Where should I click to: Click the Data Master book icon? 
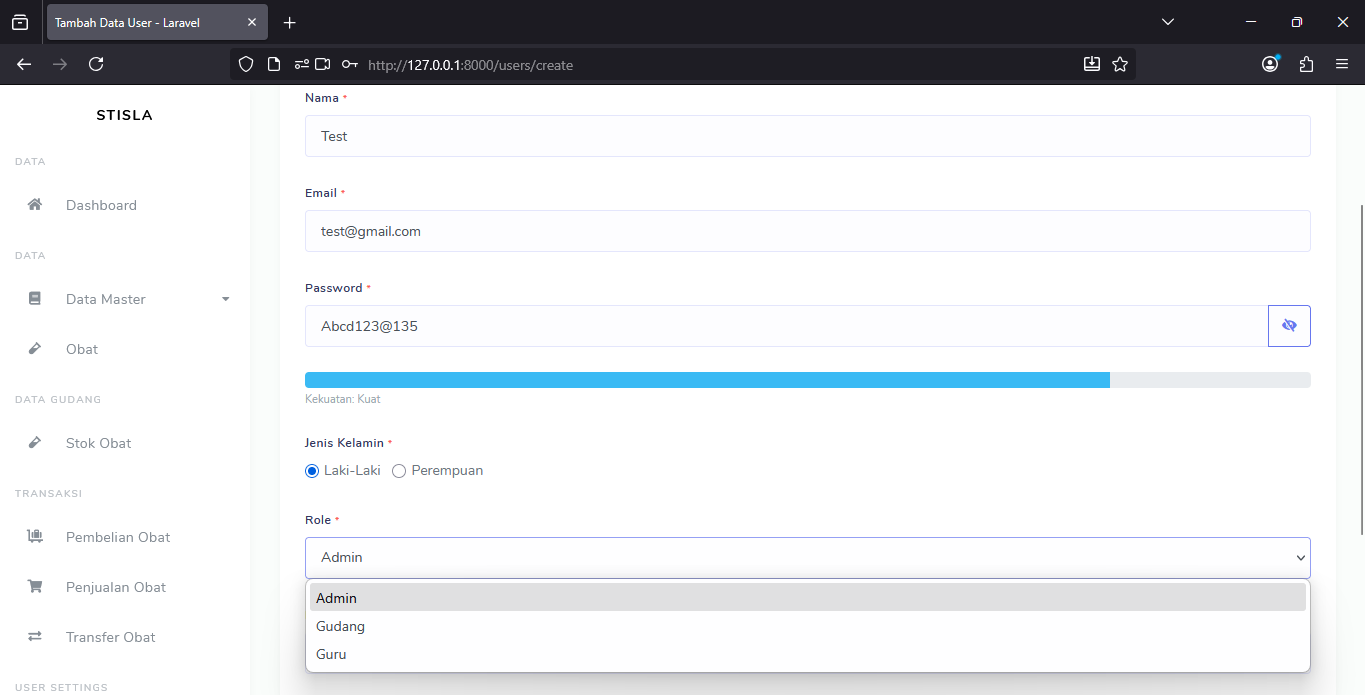pyautogui.click(x=35, y=299)
